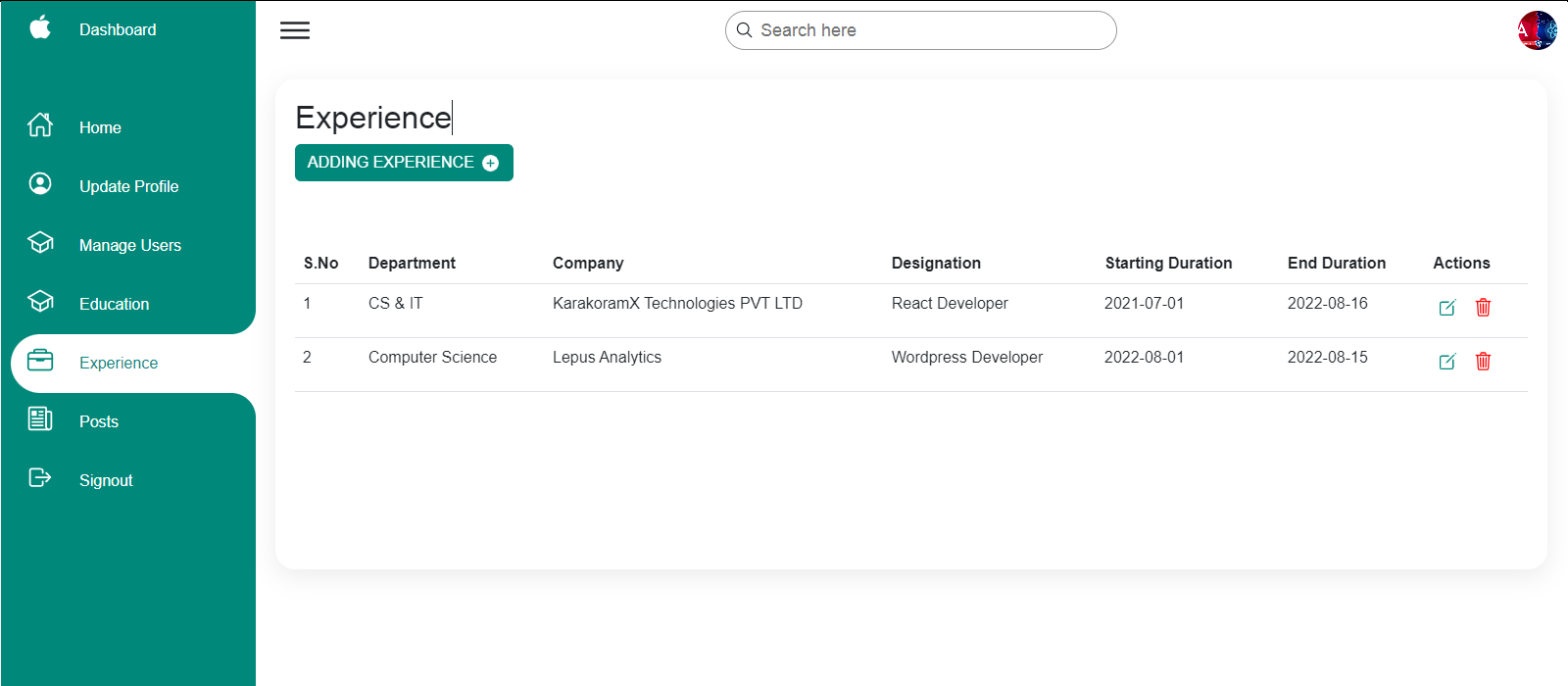
Task: Toggle the hamburger menu icon
Action: point(295,30)
